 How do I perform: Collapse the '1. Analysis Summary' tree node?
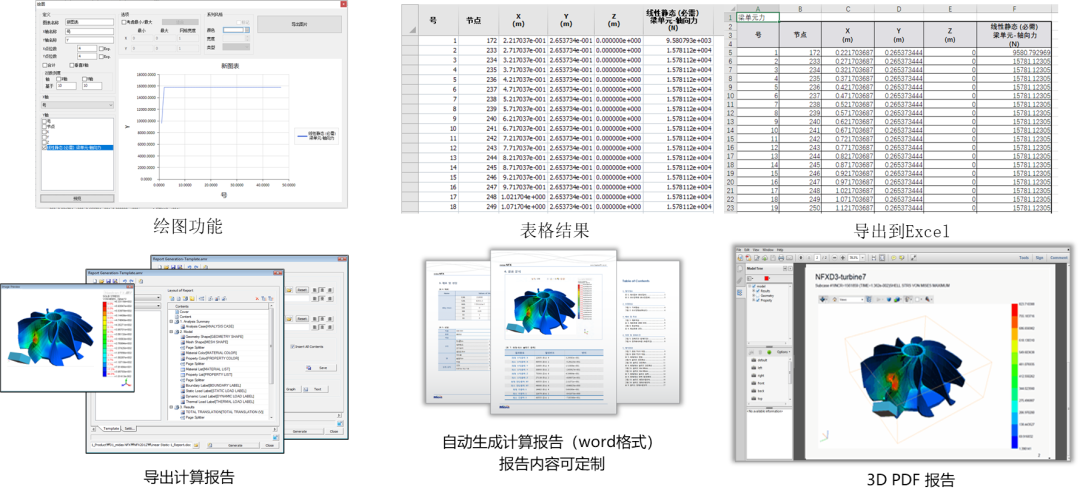tap(171, 322)
